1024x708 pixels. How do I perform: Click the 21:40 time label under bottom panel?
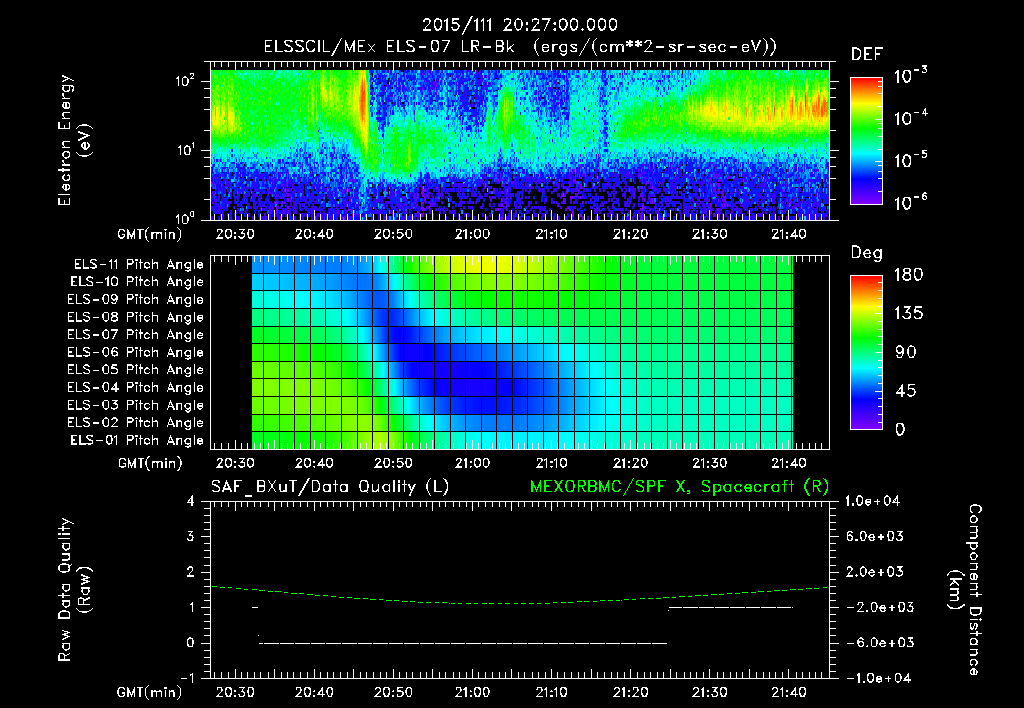click(x=788, y=692)
